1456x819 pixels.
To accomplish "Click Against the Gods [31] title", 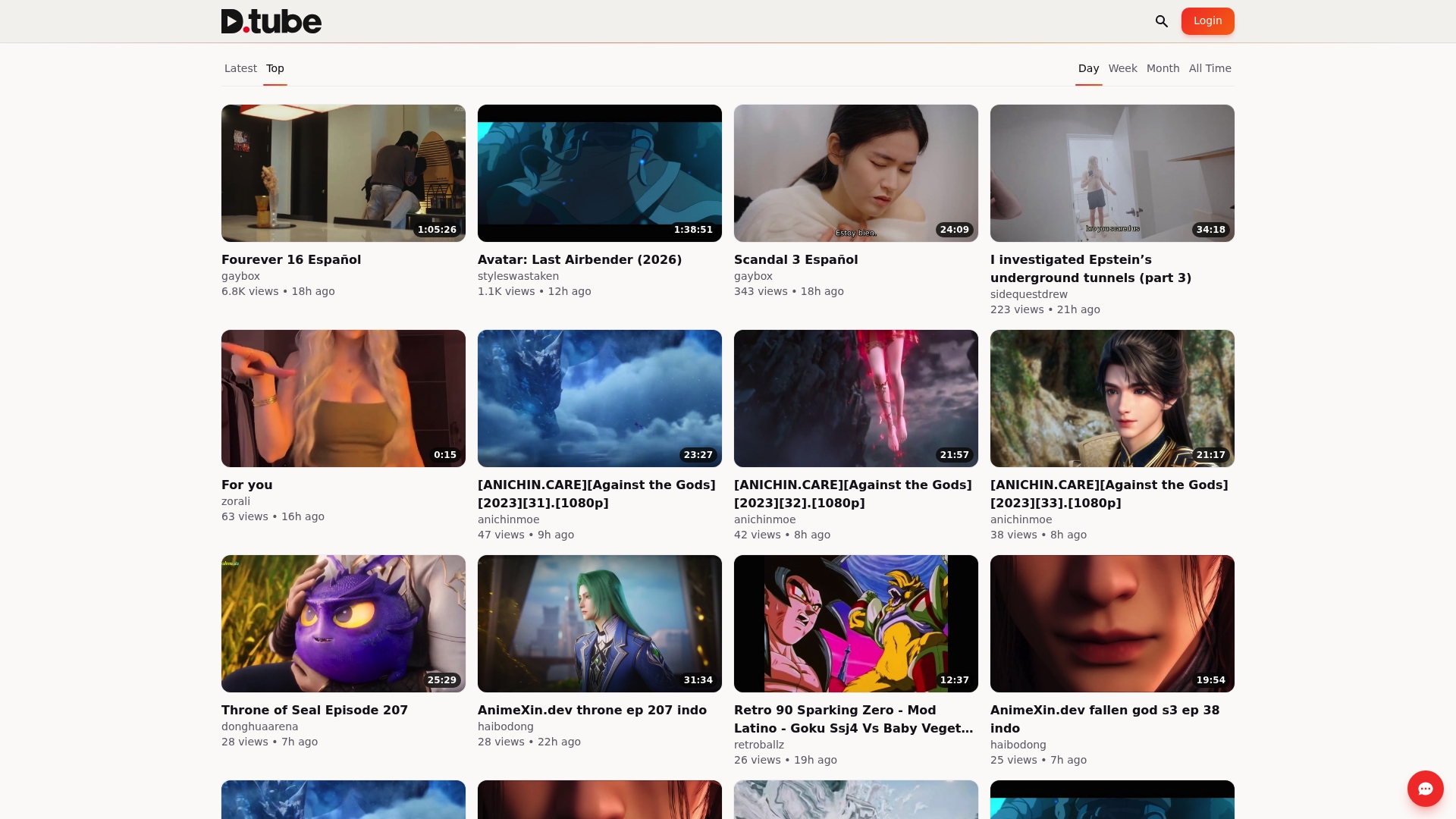I will tap(597, 494).
